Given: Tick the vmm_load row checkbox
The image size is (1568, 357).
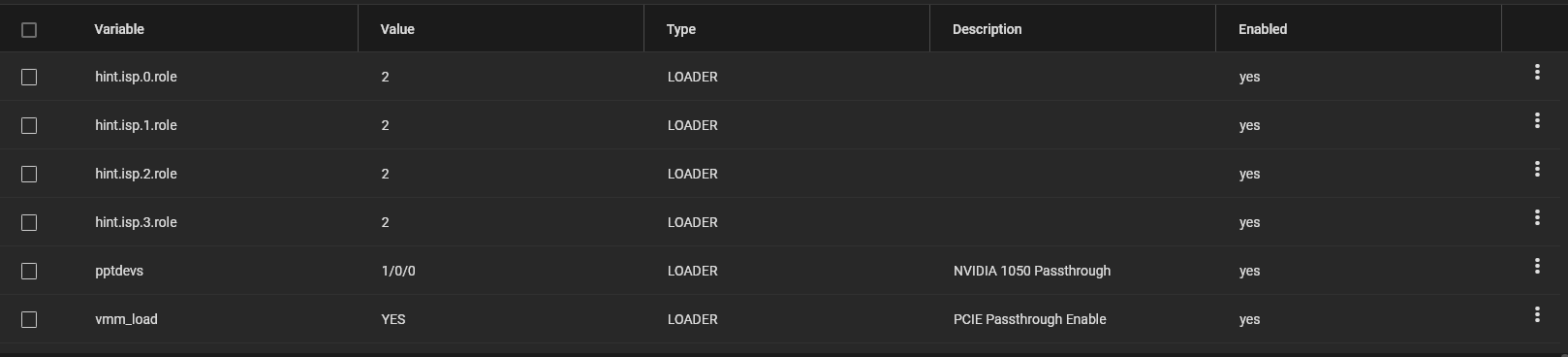Looking at the screenshot, I should (29, 320).
